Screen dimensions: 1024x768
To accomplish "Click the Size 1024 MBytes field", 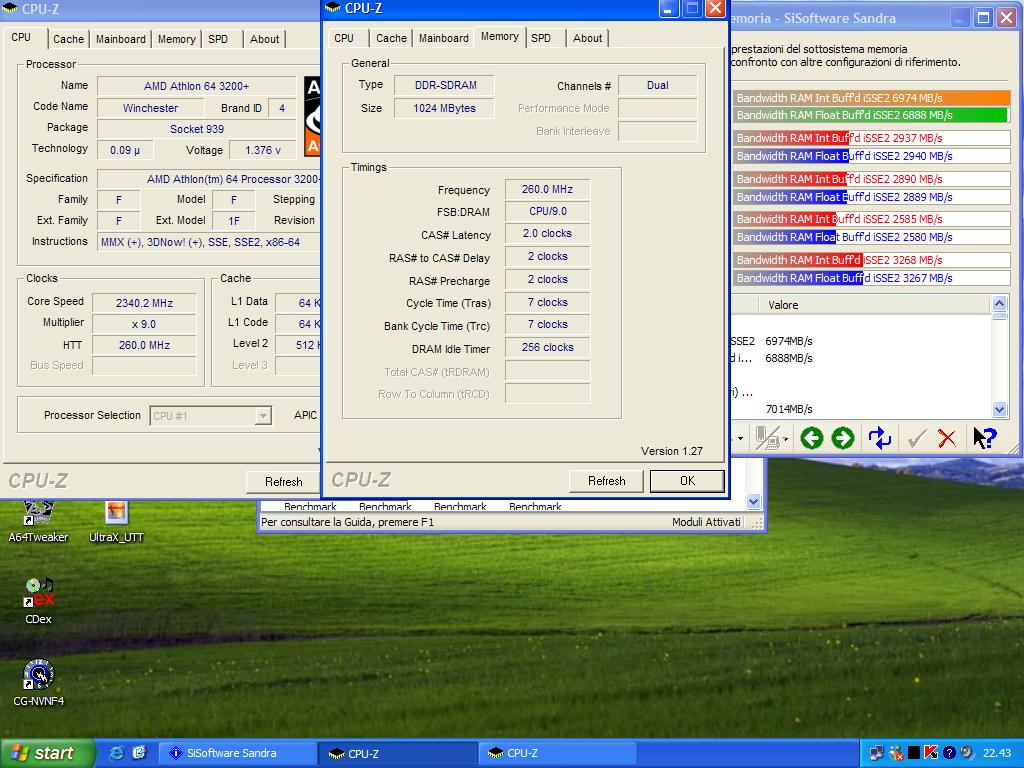I will tap(444, 108).
